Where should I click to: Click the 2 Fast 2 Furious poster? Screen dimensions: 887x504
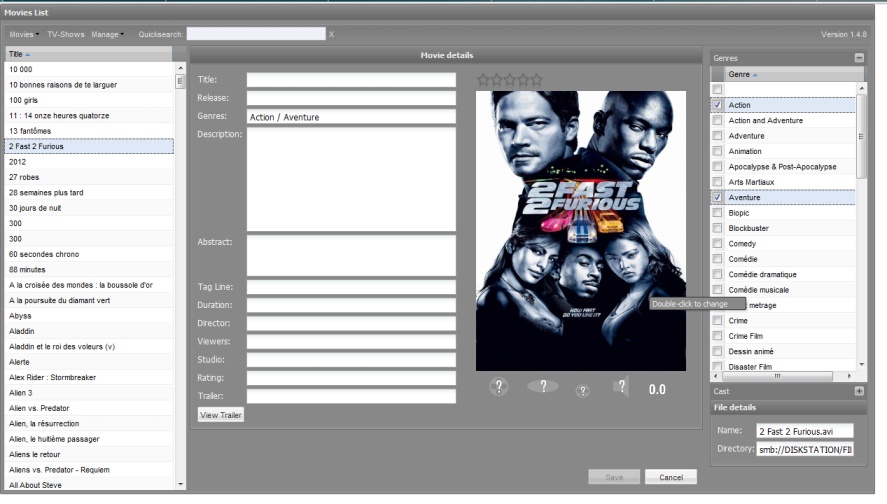click(x=581, y=231)
